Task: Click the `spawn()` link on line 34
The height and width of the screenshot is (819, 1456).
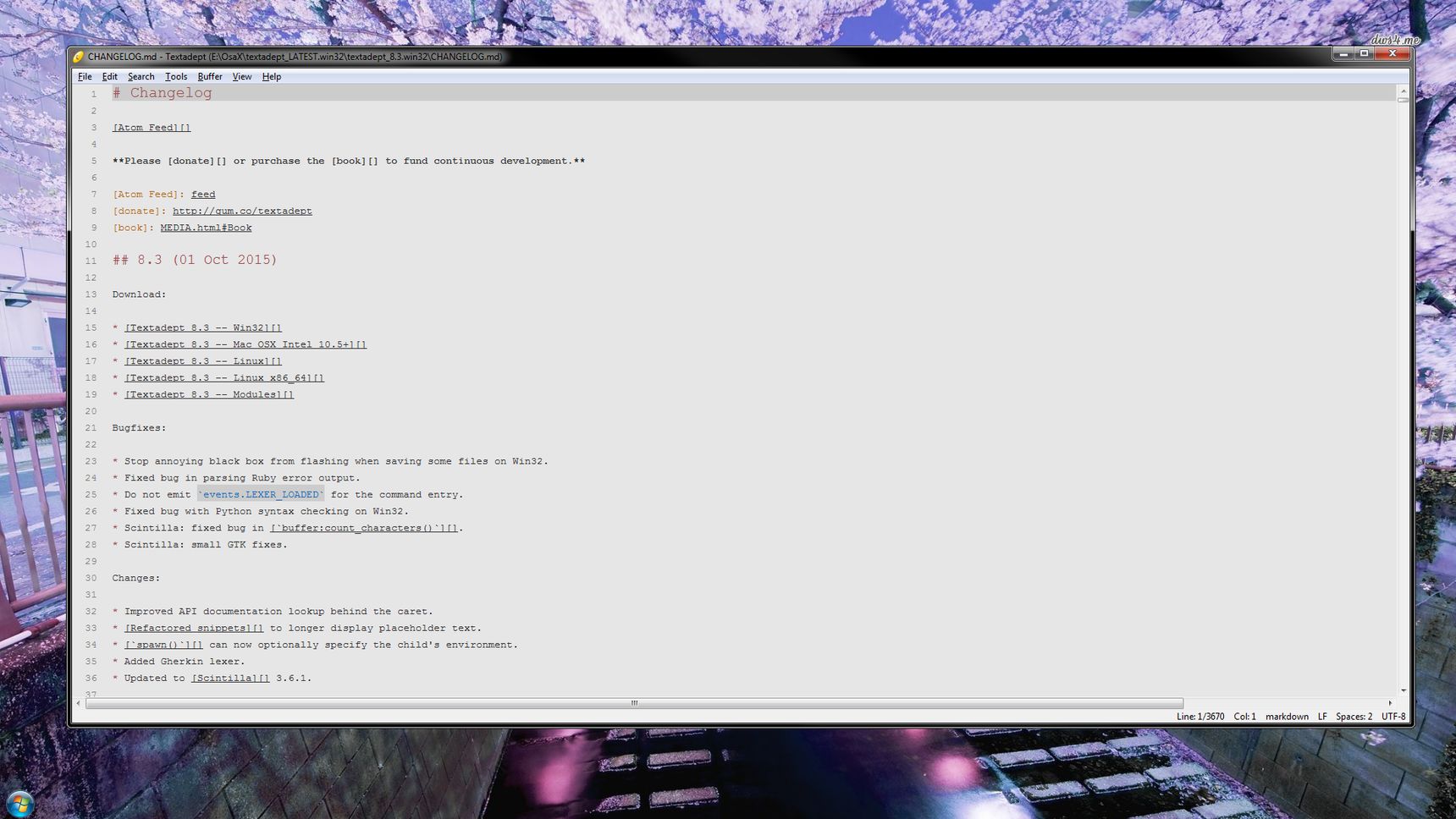Action: (163, 645)
